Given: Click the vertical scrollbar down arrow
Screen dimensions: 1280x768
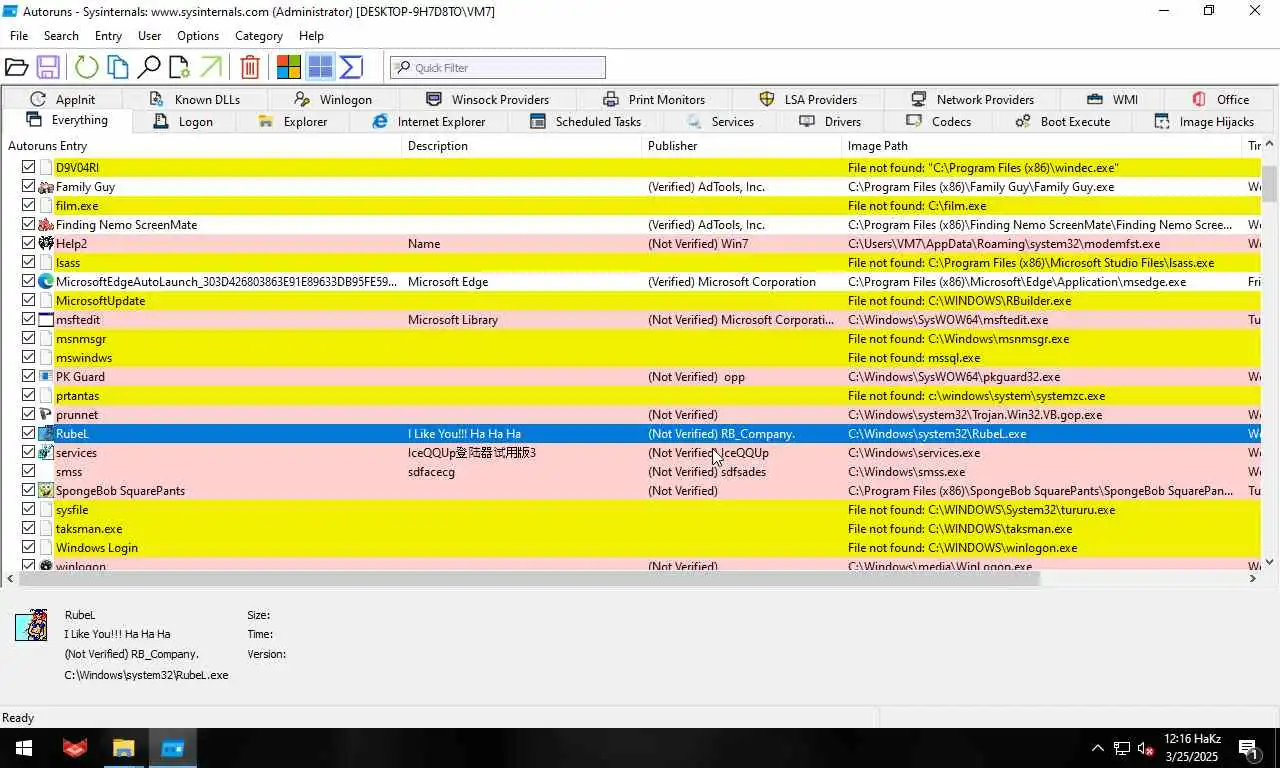Looking at the screenshot, I should click(x=1270, y=562).
